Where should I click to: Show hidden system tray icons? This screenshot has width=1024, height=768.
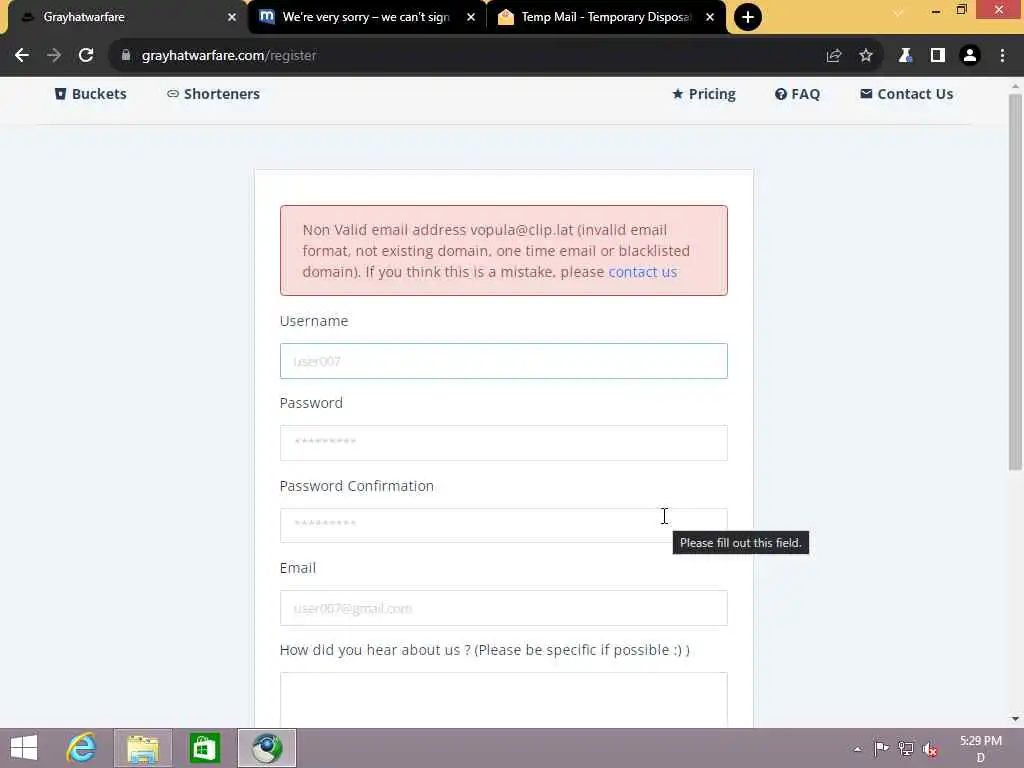click(x=857, y=749)
